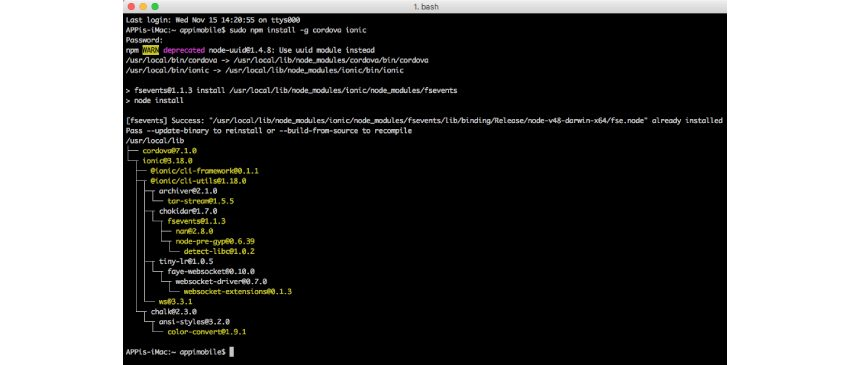The height and width of the screenshot is (365, 850).
Task: Click the 'tar-stream@1.5.5' tree entry
Action: coord(201,201)
